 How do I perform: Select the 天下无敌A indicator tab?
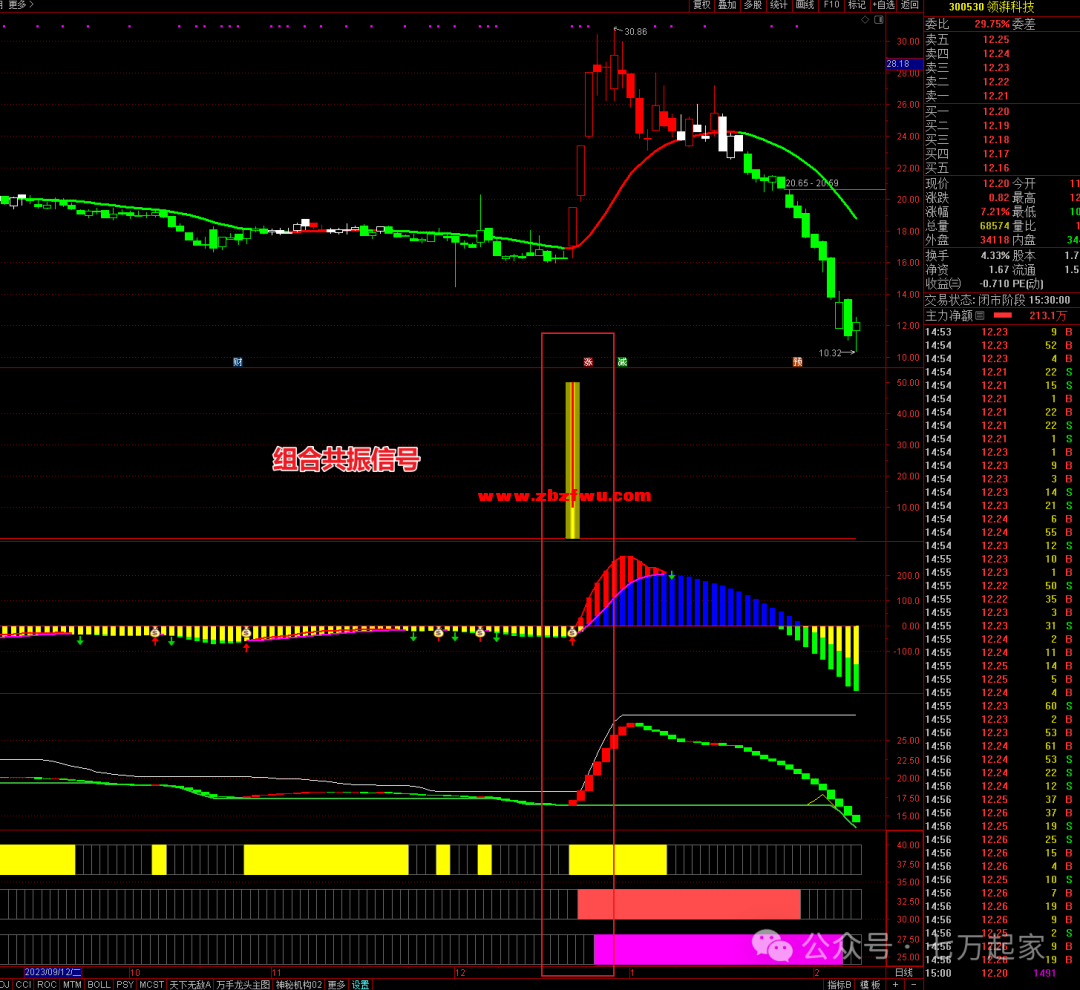[190, 984]
